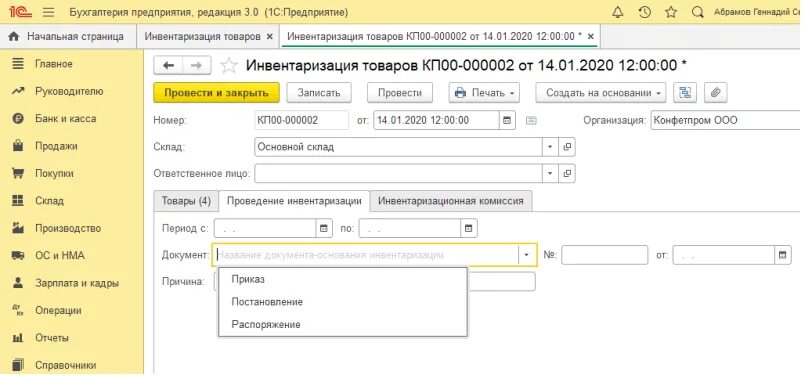The width and height of the screenshot is (803, 376).
Task: Expand Склад dropdown arrow
Action: (551, 147)
